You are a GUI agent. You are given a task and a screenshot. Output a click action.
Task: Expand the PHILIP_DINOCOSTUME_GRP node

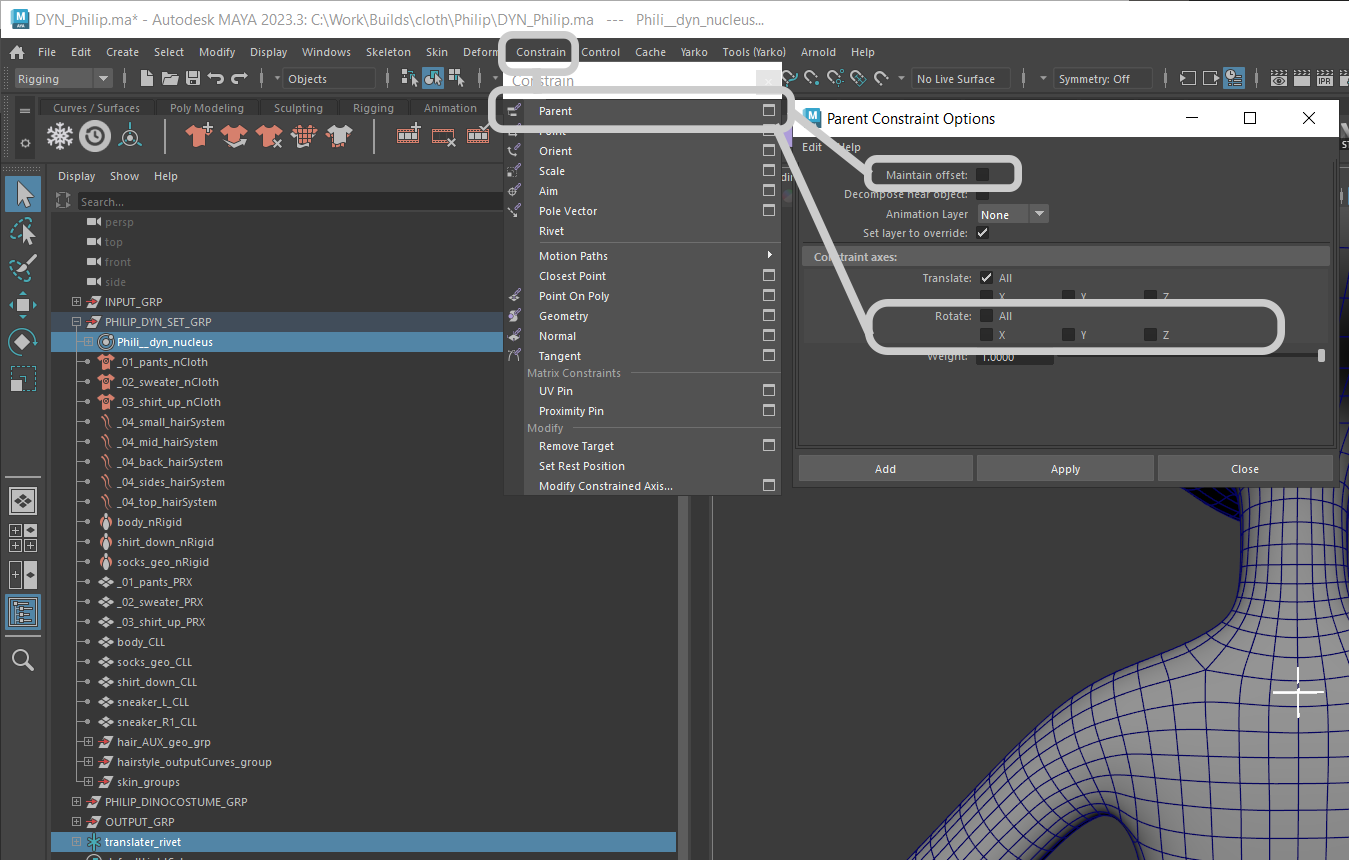pos(77,802)
